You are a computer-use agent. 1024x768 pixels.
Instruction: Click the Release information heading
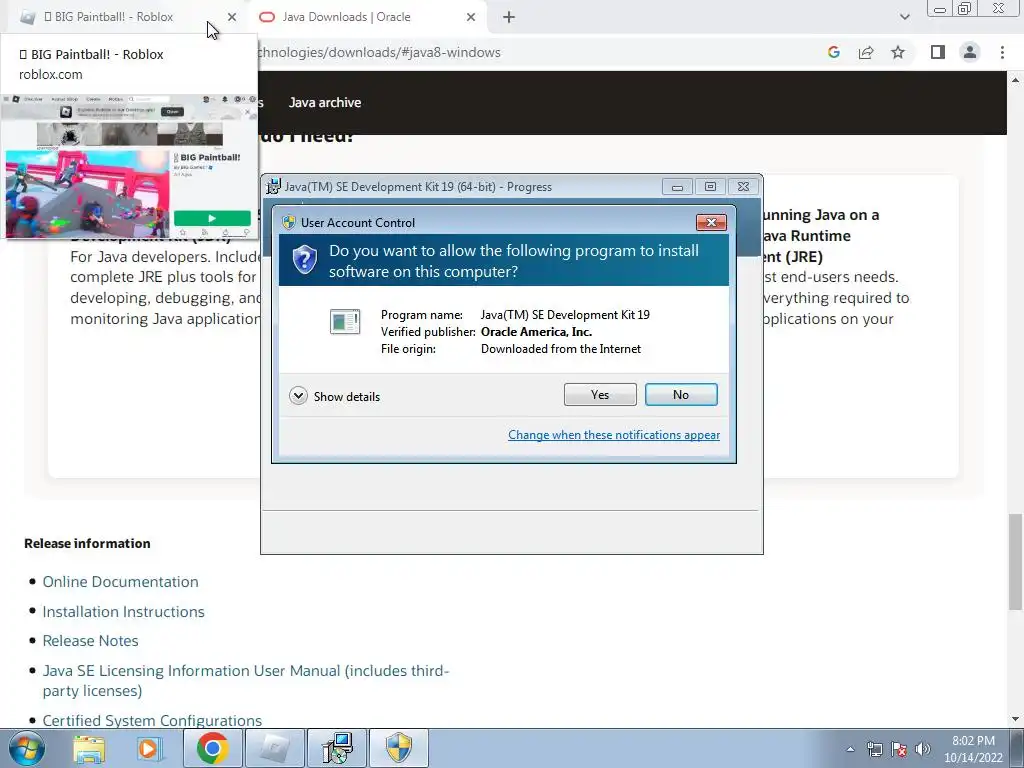(88, 543)
